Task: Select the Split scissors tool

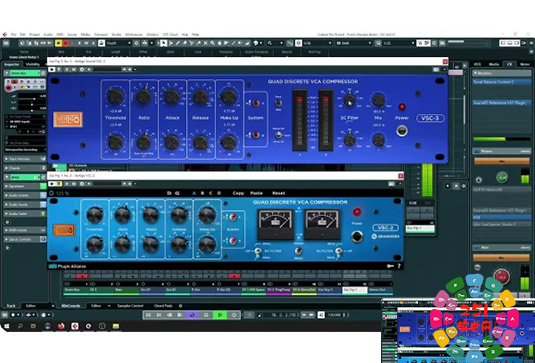Action: 192,43
